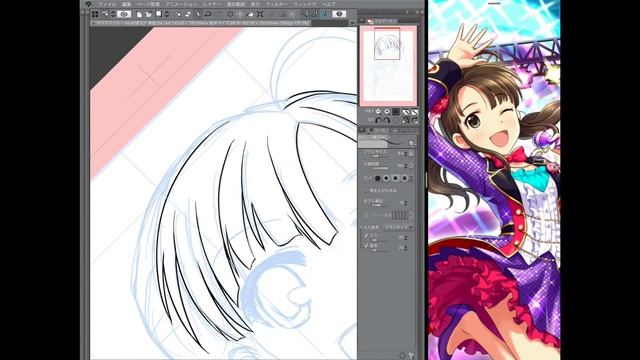Toggle the checkbox beside the vertical-bar gauge
Viewport: 640px width, 360px height.
(x=365, y=215)
